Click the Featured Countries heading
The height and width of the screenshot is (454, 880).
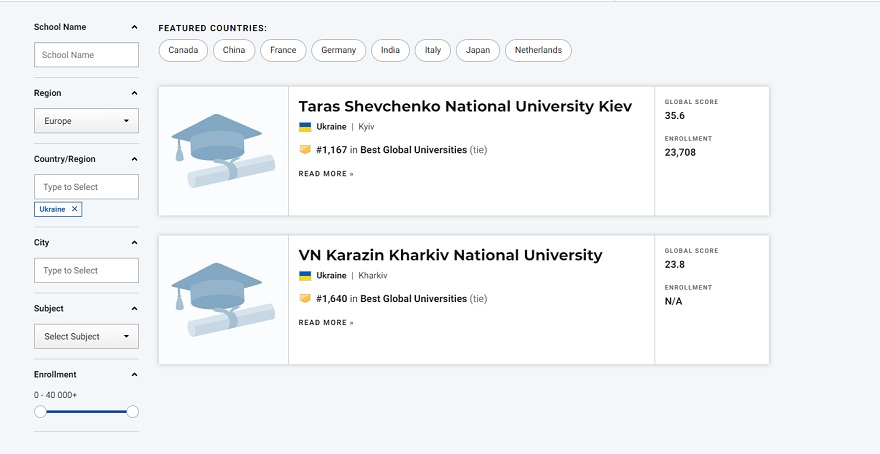[x=213, y=28]
